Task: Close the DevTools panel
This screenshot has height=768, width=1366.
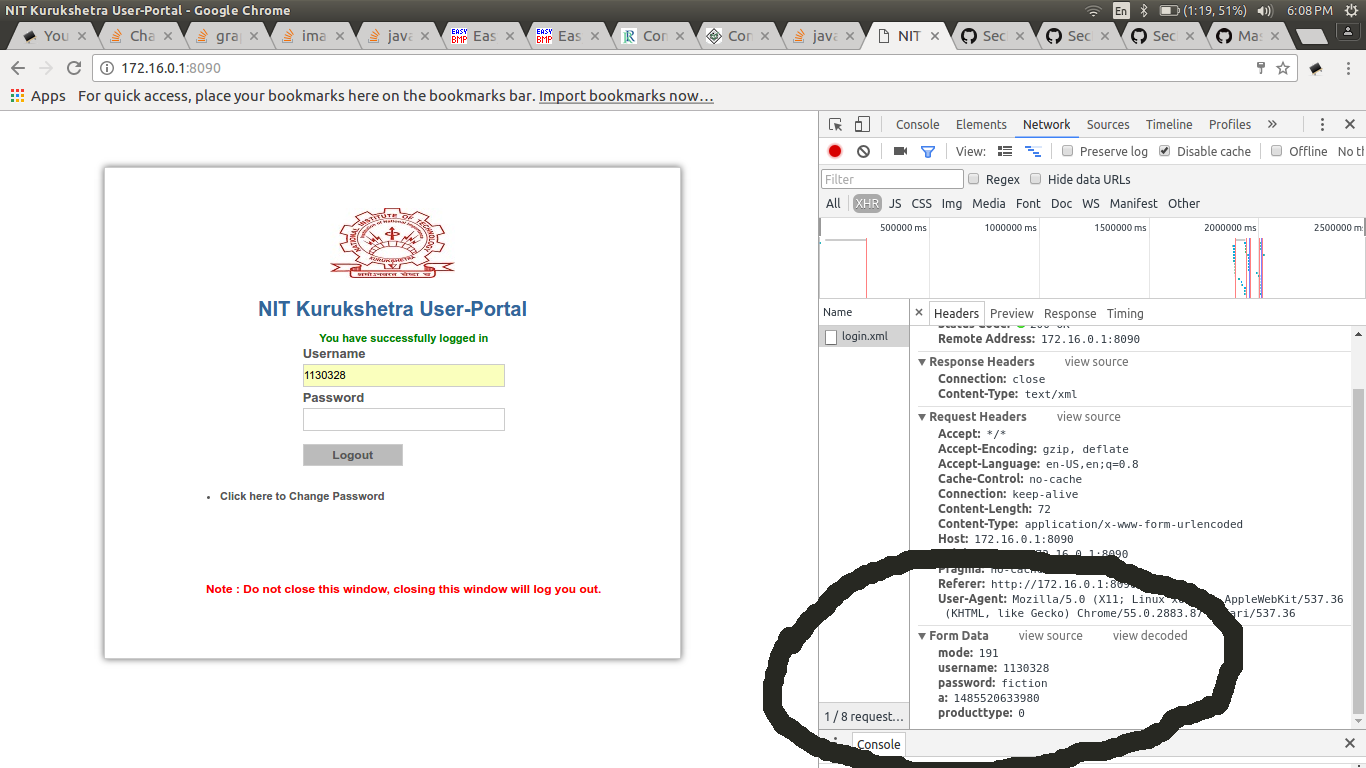Action: [x=1350, y=125]
